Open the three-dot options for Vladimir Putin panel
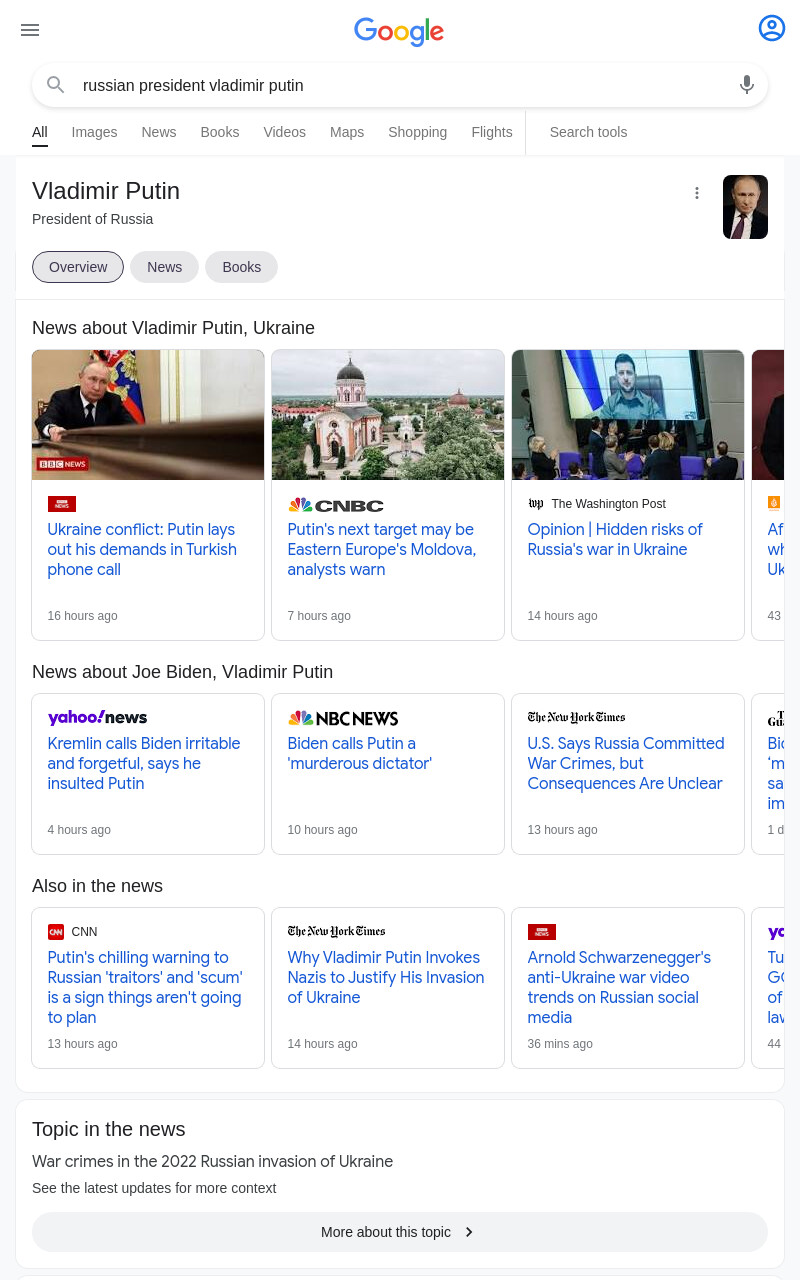 697,193
